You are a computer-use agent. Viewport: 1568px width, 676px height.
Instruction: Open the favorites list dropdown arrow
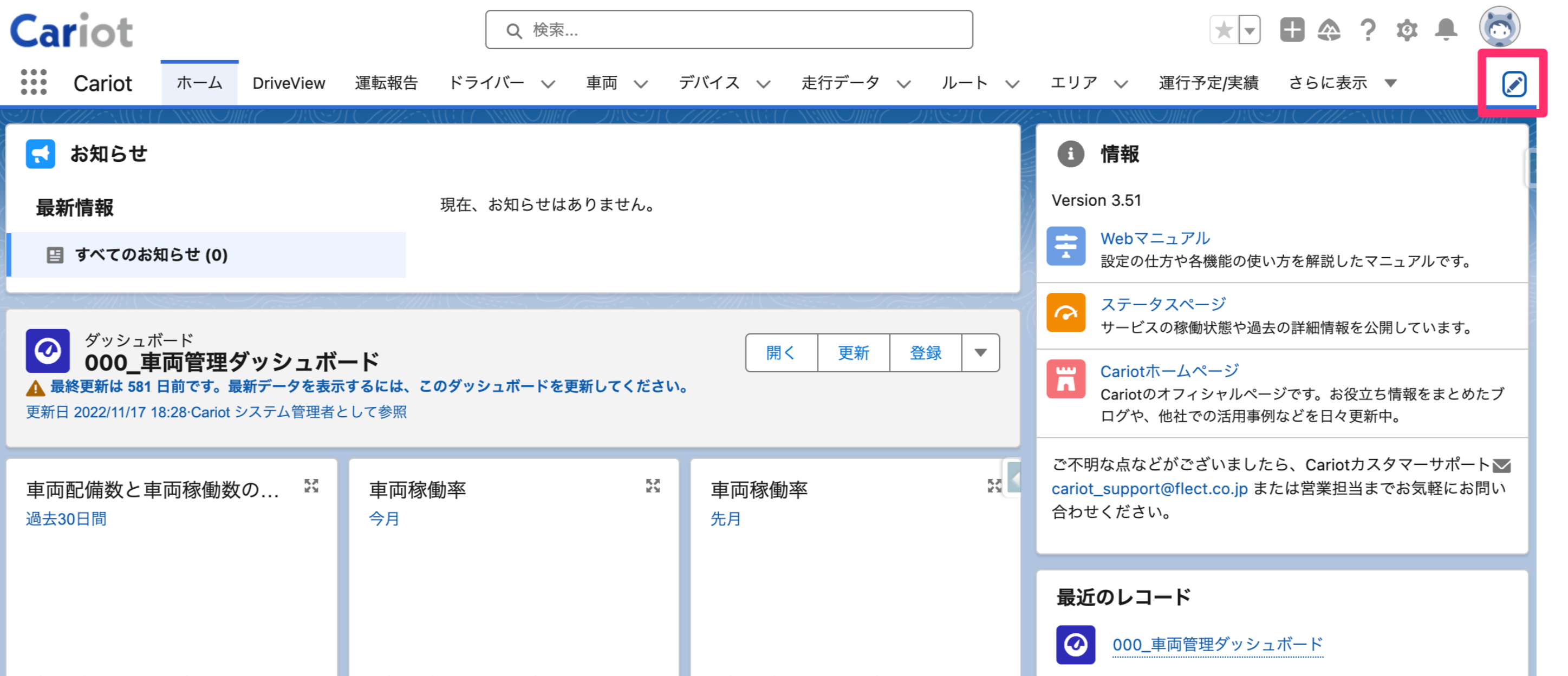(x=1250, y=30)
